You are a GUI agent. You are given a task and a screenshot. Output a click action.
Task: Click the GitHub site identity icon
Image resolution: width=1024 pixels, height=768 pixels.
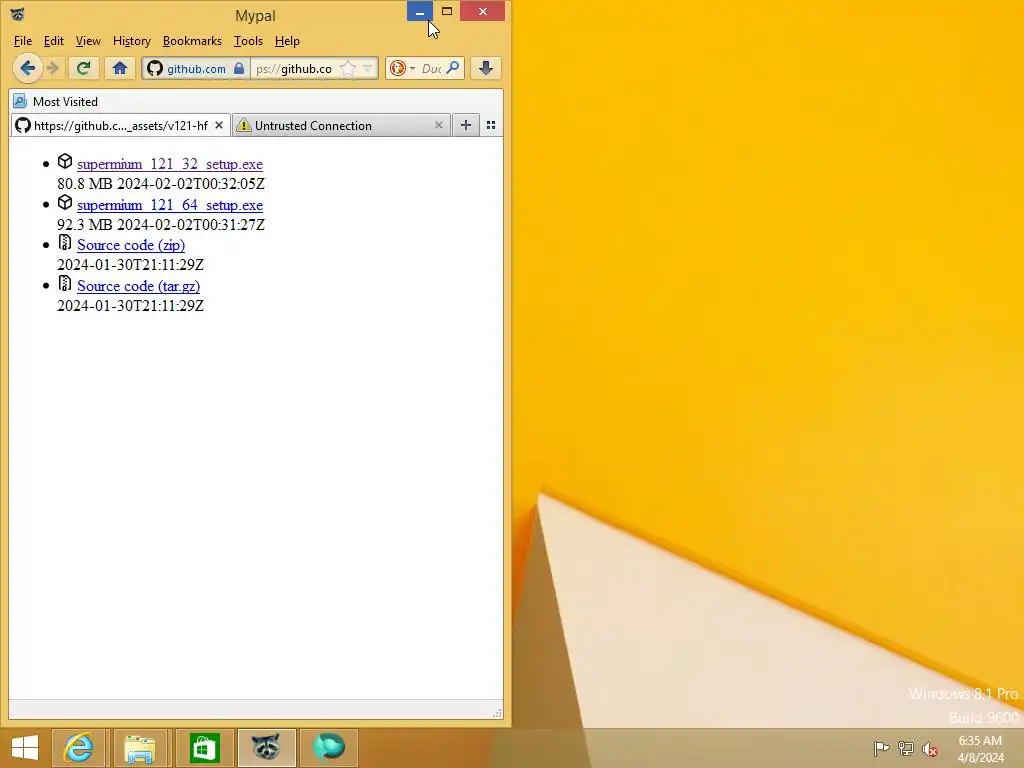pos(155,69)
